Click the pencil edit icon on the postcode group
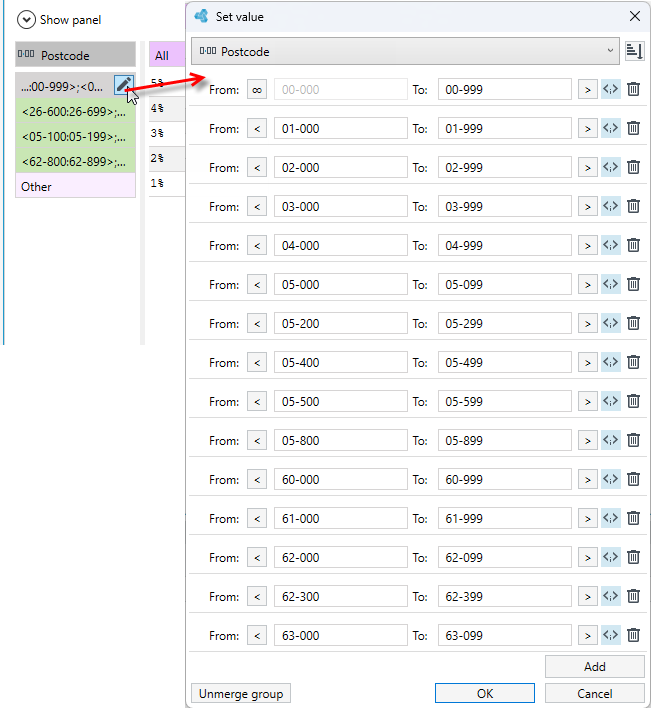 point(124,85)
